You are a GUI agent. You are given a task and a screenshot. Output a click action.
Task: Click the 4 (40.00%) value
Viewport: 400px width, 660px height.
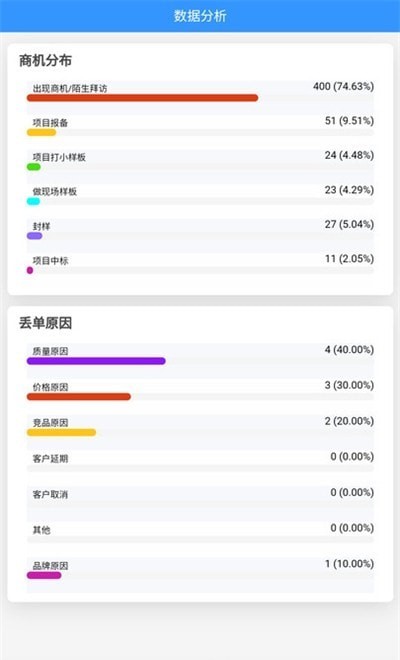(x=349, y=350)
